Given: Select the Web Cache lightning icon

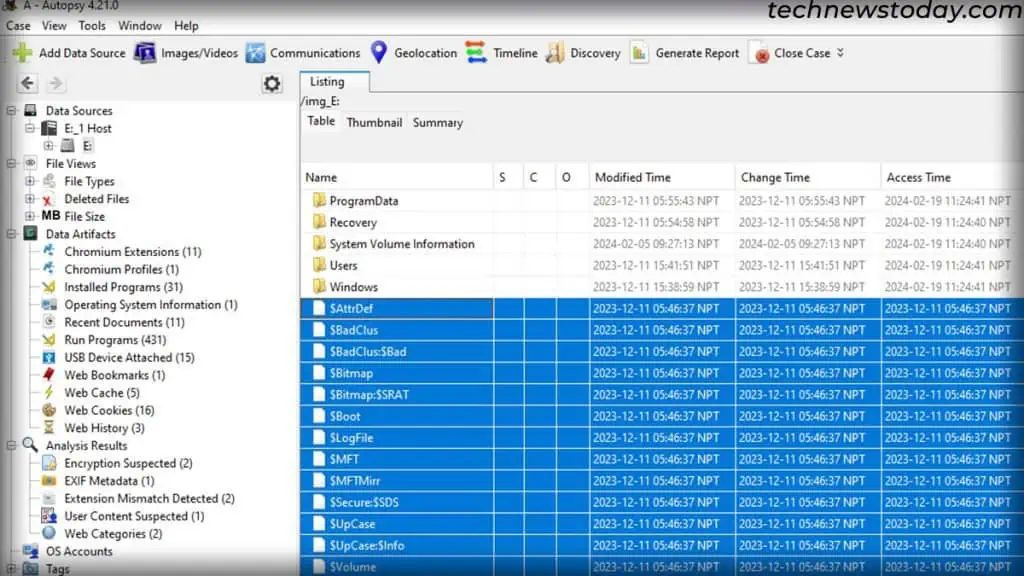Looking at the screenshot, I should (x=49, y=392).
